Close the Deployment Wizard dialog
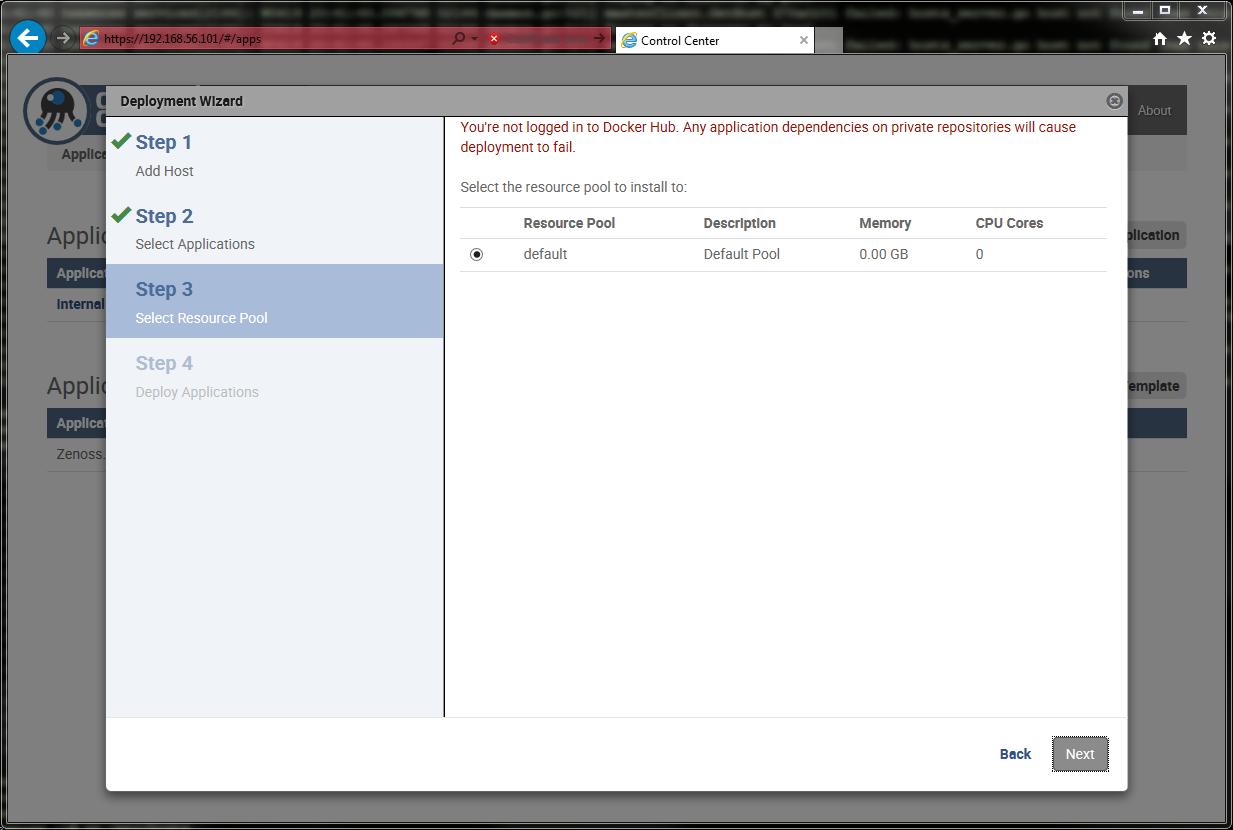Screen dimensions: 1233x830 coord(1114,101)
